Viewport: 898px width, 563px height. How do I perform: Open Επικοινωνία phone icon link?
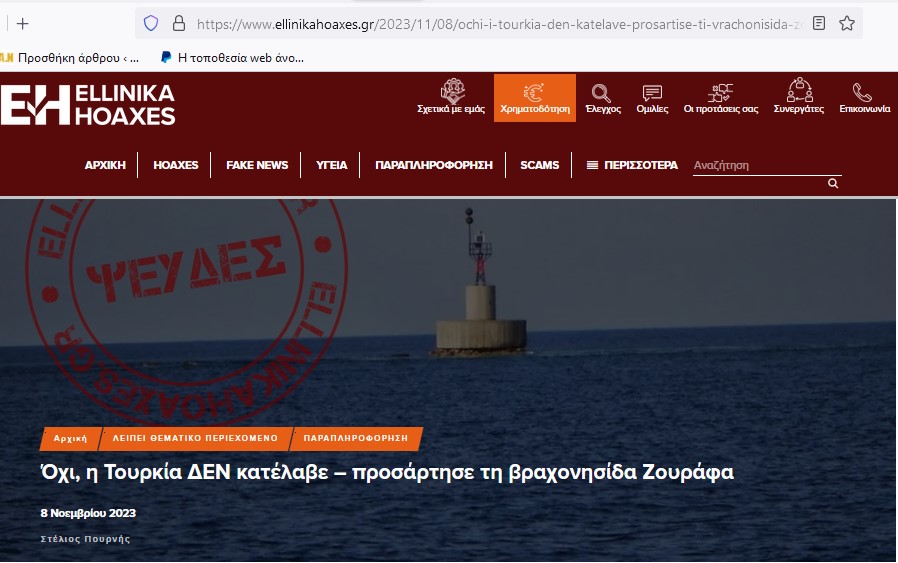(865, 98)
